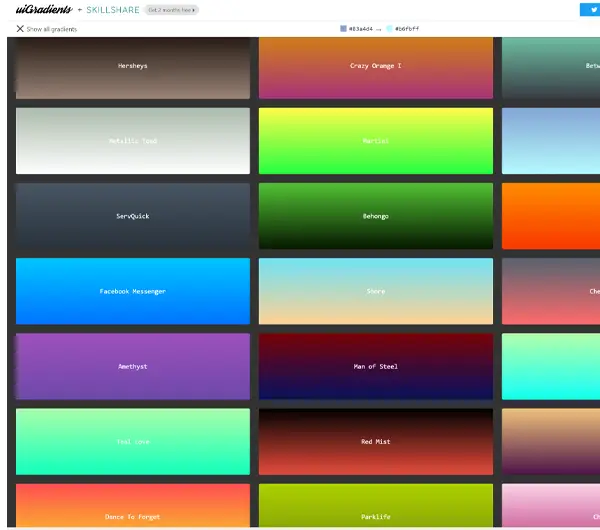The width and height of the screenshot is (600, 530).
Task: Close the gradients list with X icon
Action: click(20, 29)
